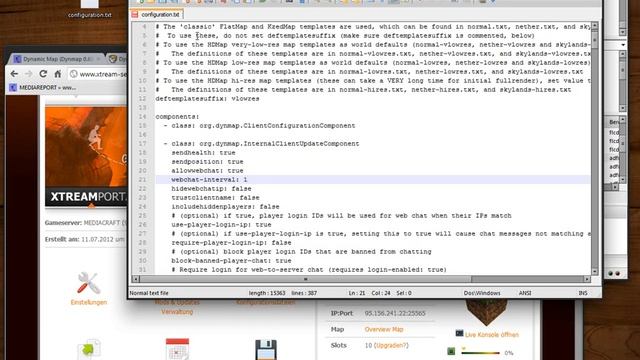Click green chip icon beside load bar
The width and height of the screenshot is (640, 360).
(451, 351)
